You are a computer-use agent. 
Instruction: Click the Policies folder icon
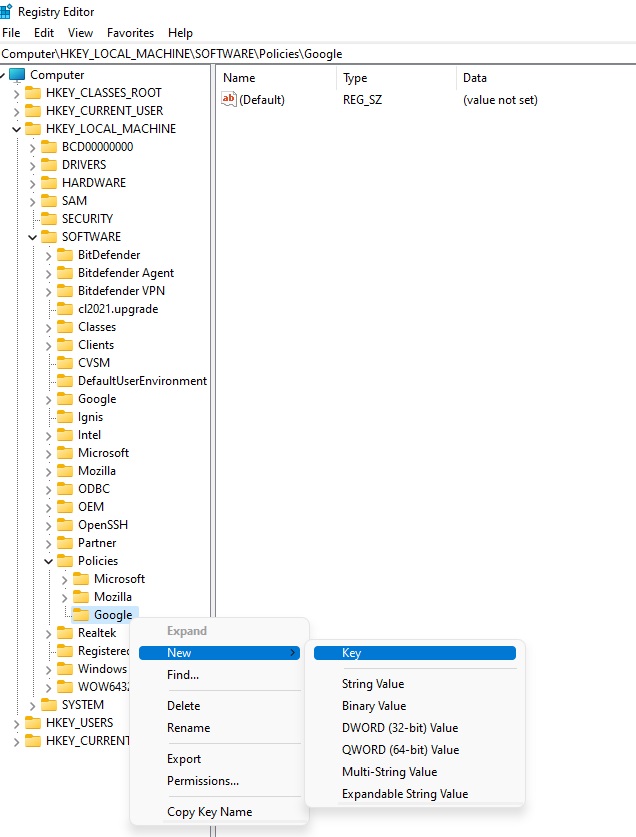(65, 561)
